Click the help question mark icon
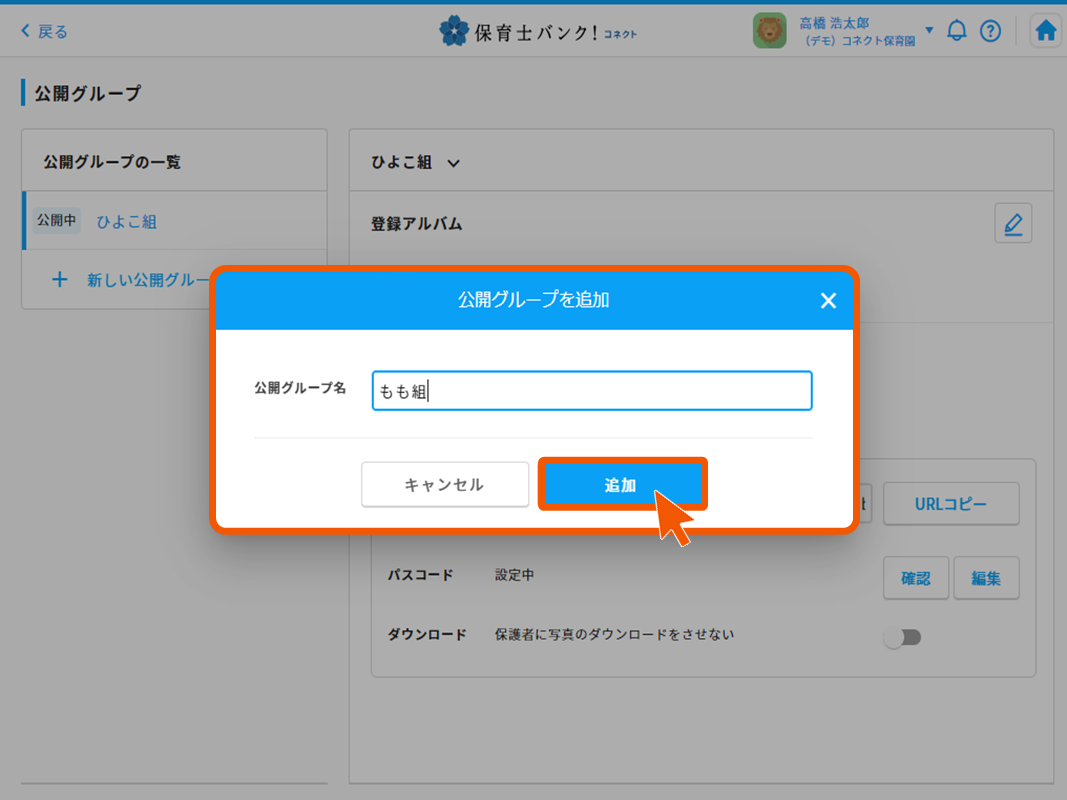The width and height of the screenshot is (1067, 800). pos(991,31)
